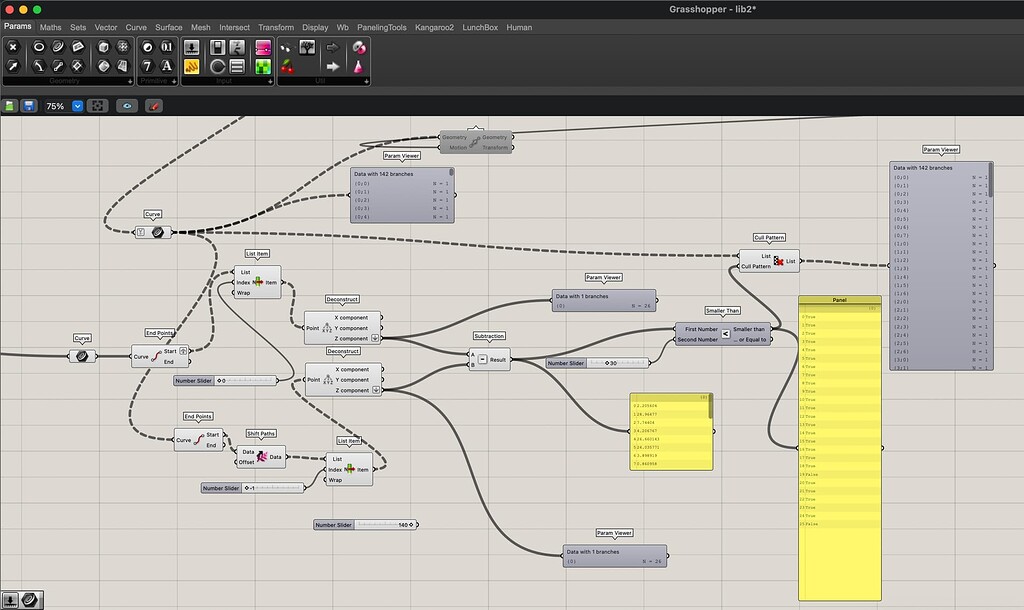Screen dimensions: 1024x610
Task: Click the yellow Panel listing True values
Action: click(839, 440)
